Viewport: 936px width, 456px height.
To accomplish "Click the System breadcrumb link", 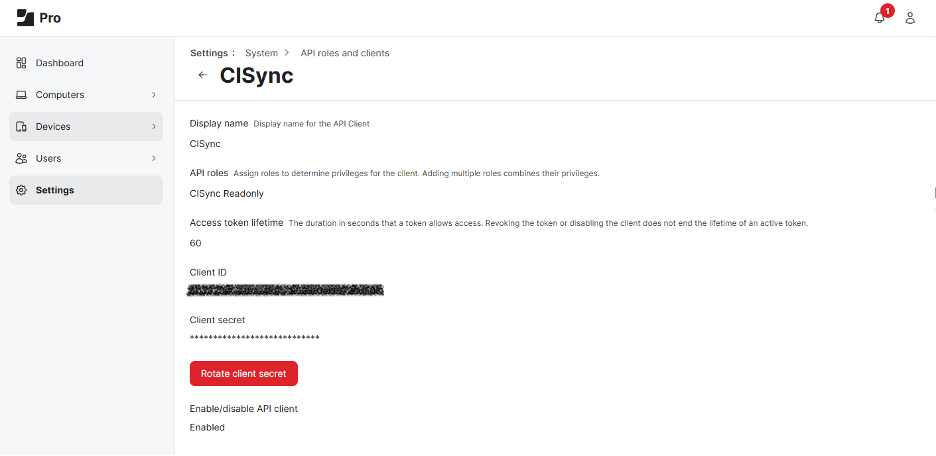I will pyautogui.click(x=261, y=53).
